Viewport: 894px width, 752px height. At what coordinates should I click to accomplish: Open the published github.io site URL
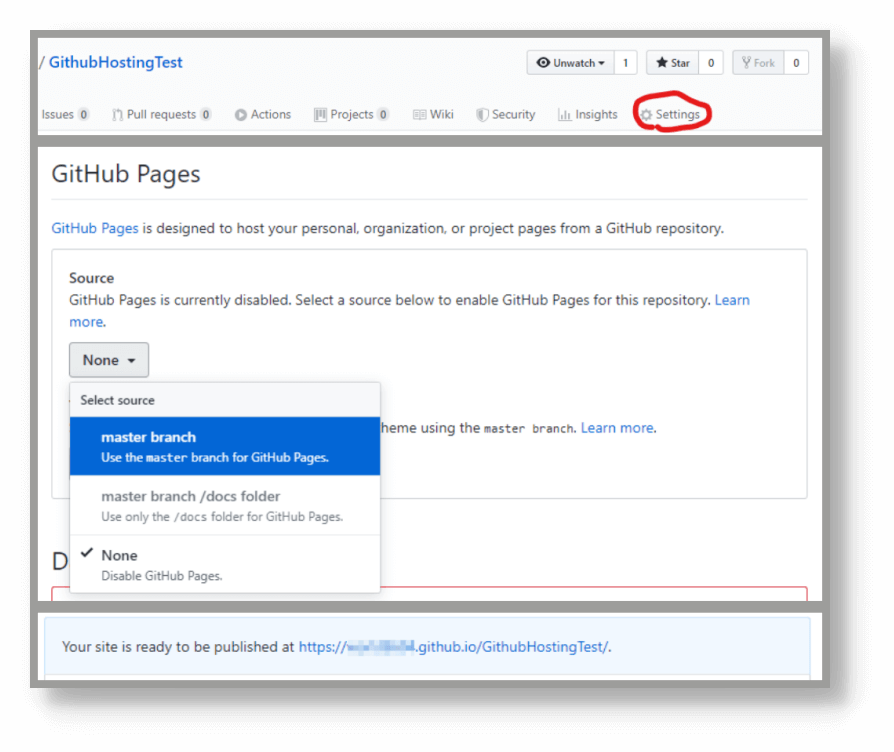point(453,647)
